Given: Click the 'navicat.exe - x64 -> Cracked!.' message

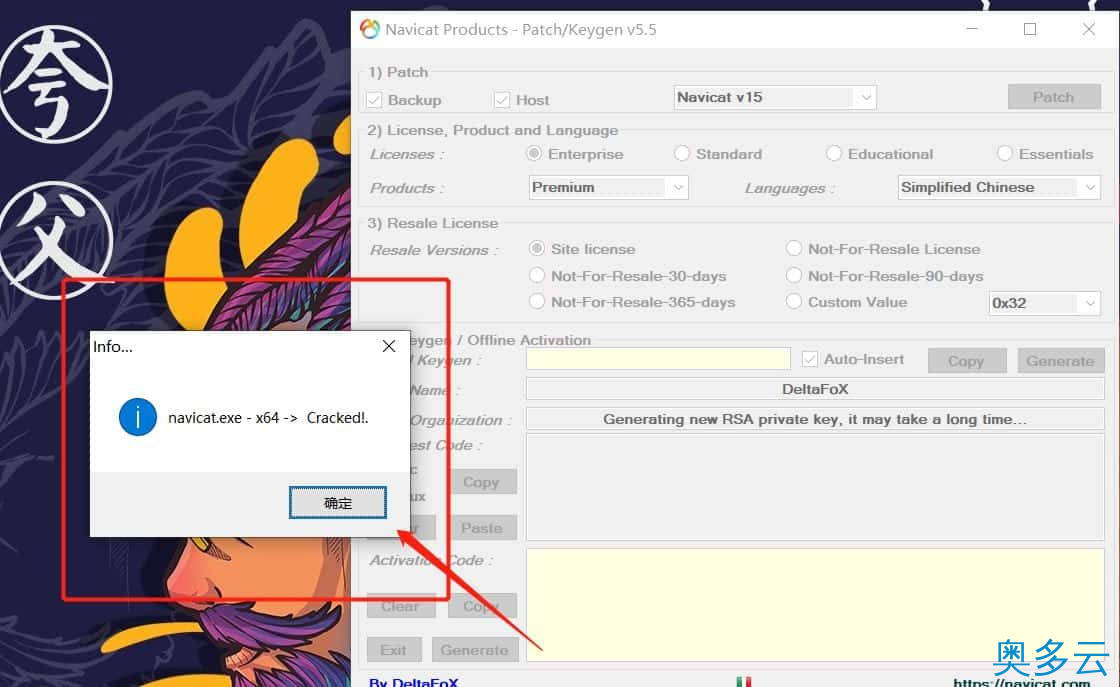Looking at the screenshot, I should pyautogui.click(x=268, y=418).
